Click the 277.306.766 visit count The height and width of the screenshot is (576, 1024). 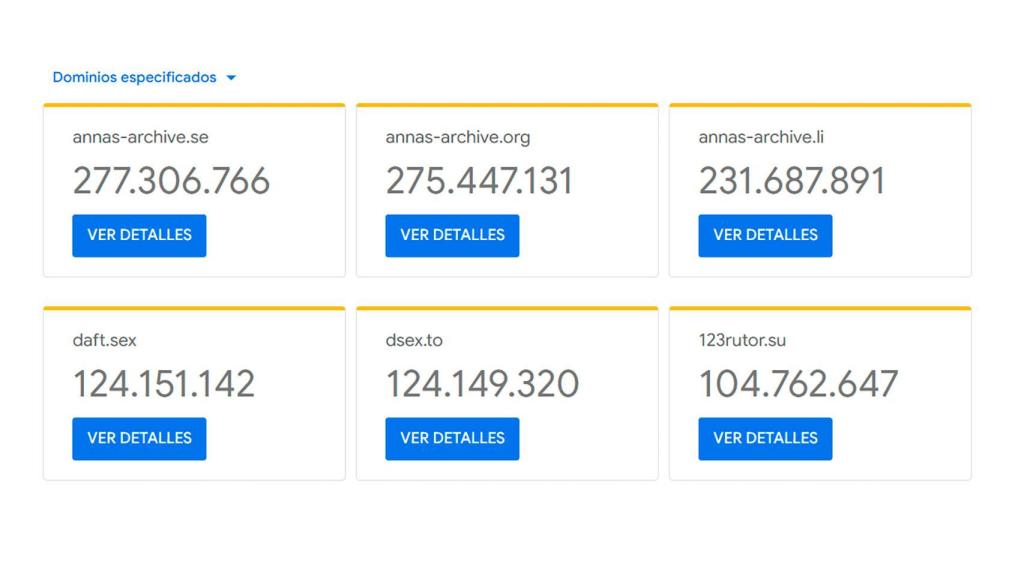pos(171,181)
